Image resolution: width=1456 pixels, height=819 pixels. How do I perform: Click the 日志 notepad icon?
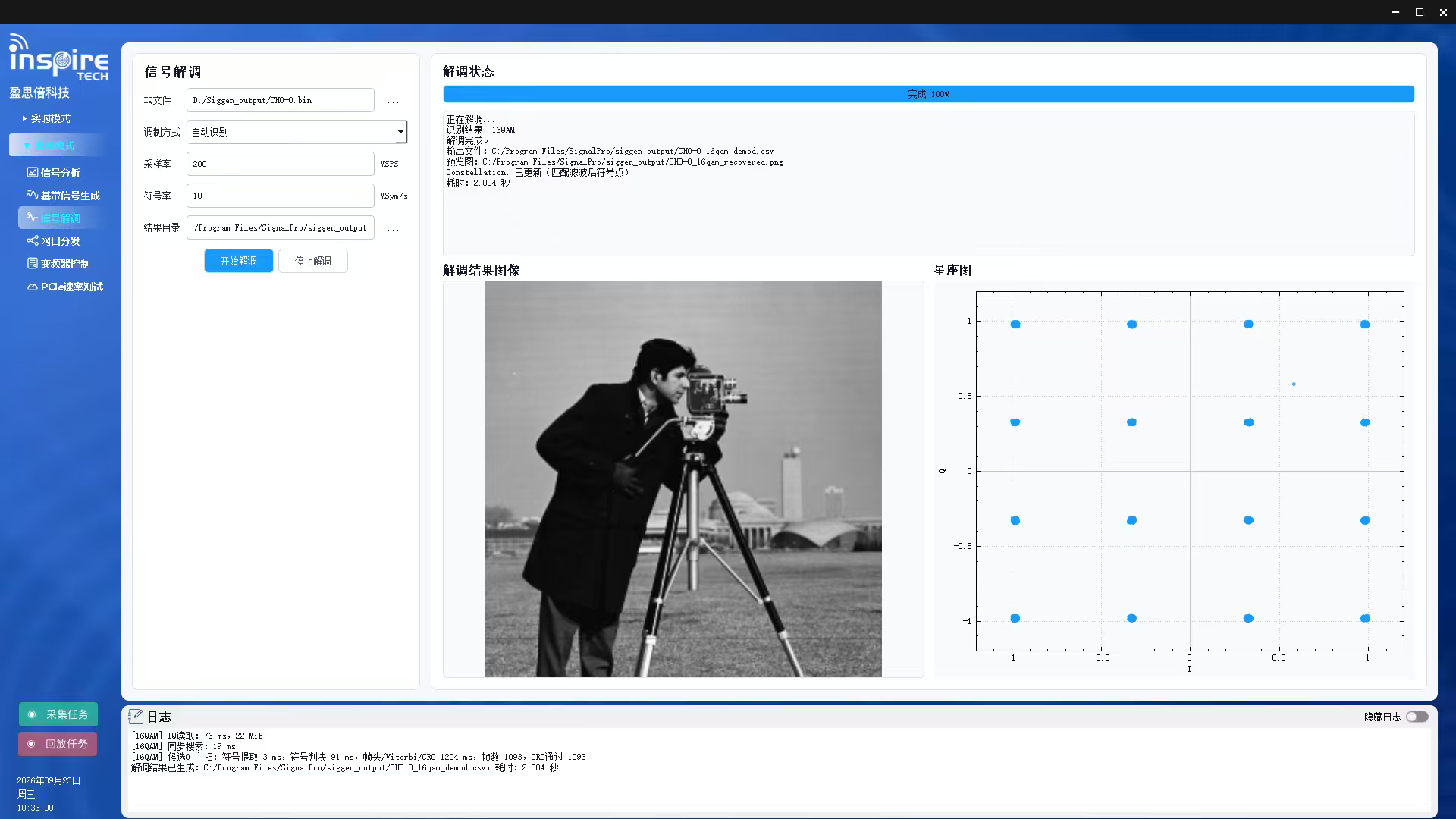point(136,717)
